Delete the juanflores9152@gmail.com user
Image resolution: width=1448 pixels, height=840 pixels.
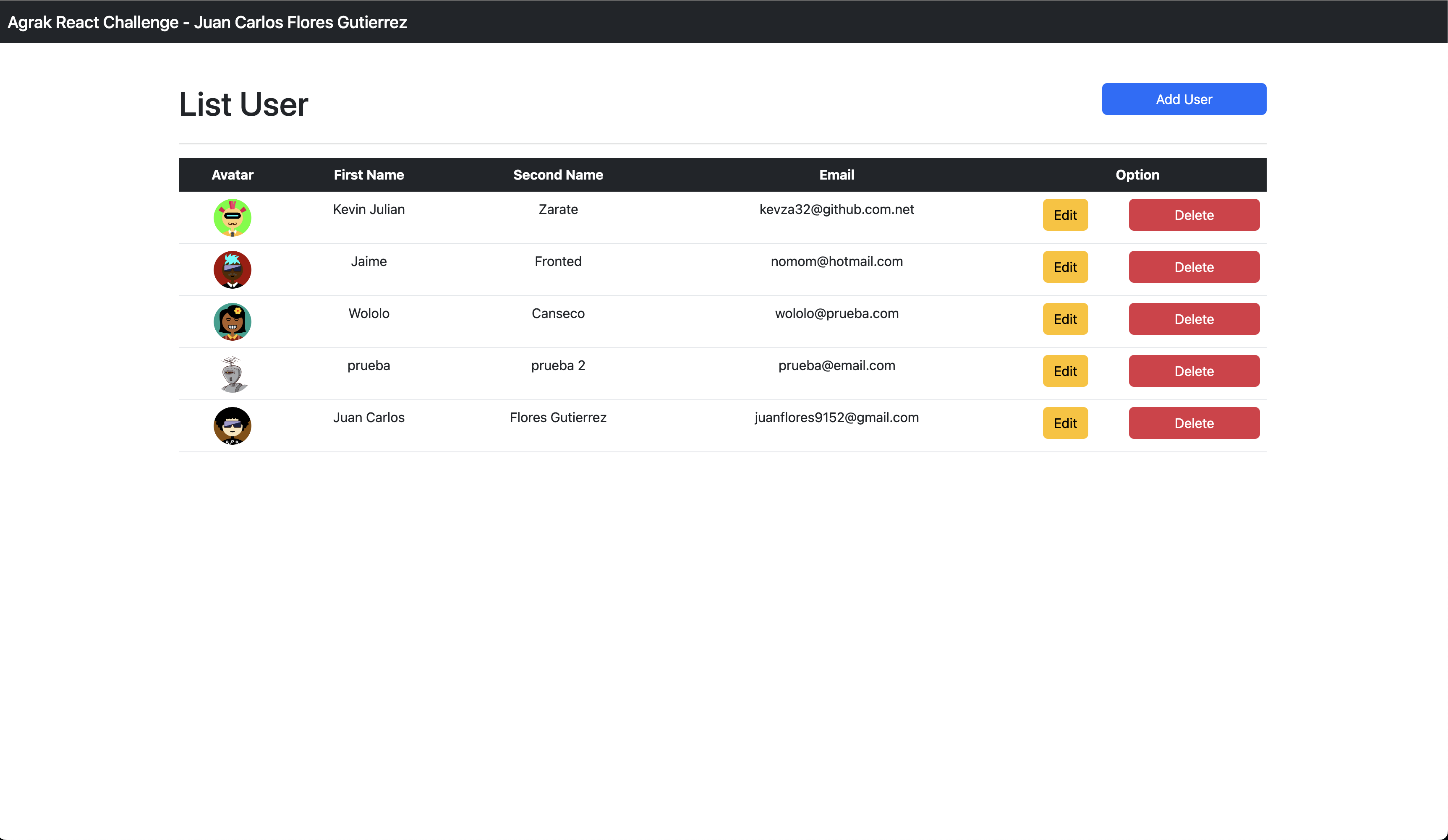click(1194, 423)
